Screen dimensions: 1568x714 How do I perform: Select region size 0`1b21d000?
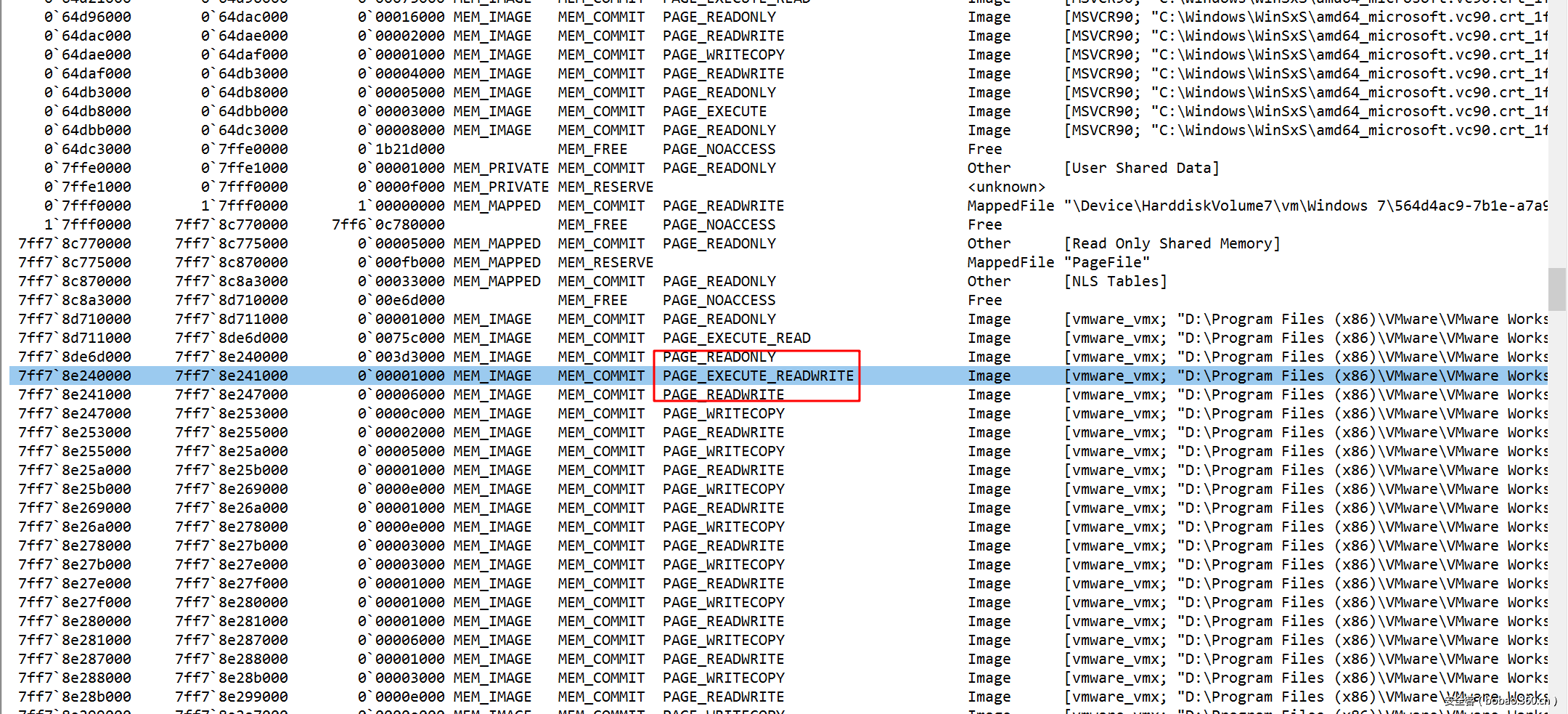[x=401, y=149]
